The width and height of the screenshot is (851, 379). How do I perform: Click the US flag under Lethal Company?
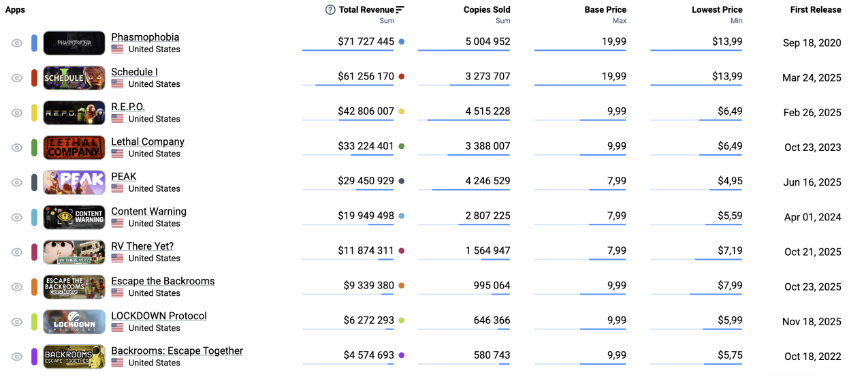[x=117, y=154]
